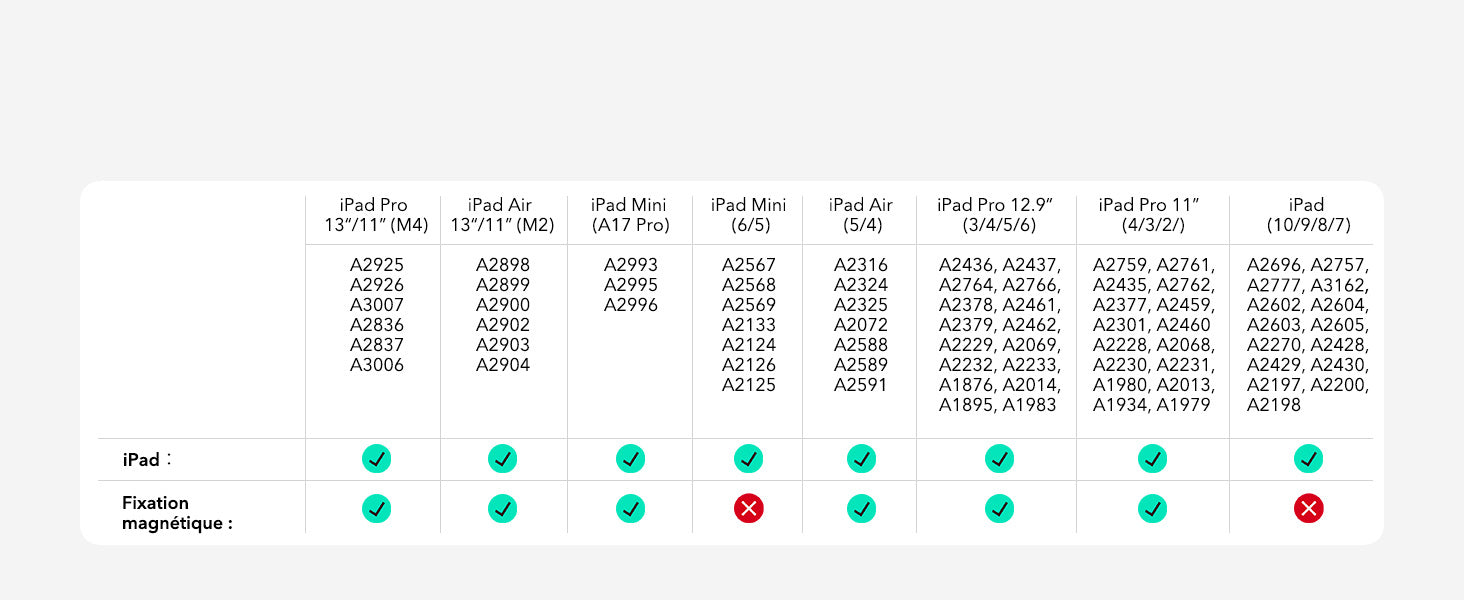This screenshot has height=600, width=1464.
Task: Click model number A2198
Action: (1274, 405)
